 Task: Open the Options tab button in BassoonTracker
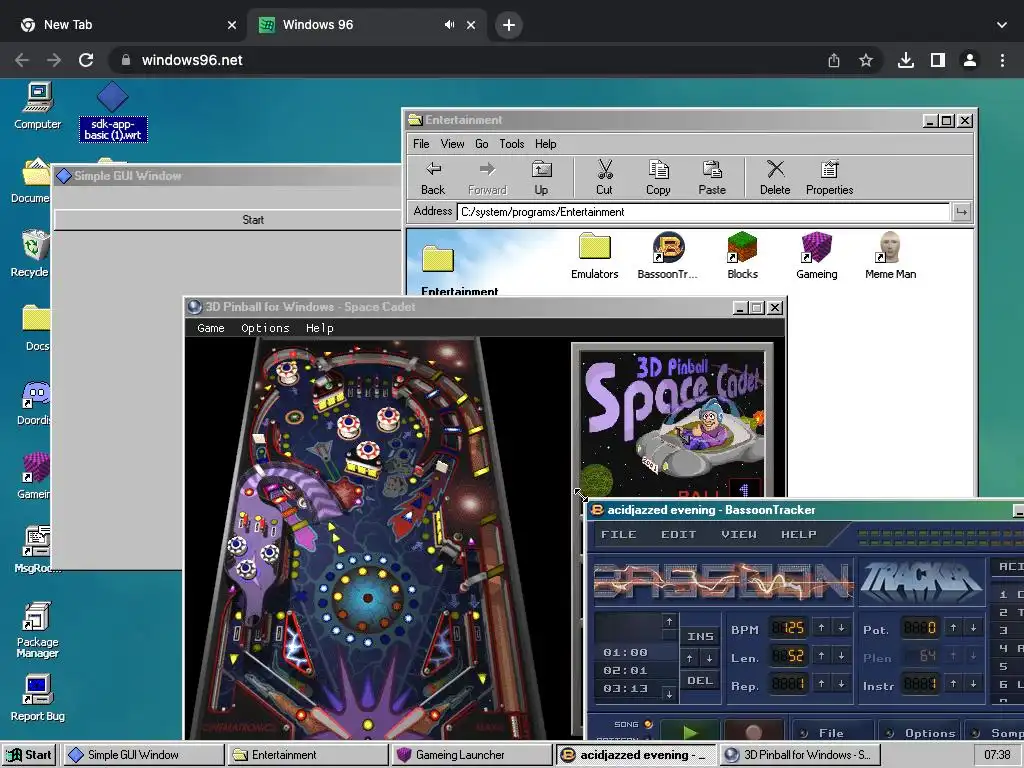[920, 733]
